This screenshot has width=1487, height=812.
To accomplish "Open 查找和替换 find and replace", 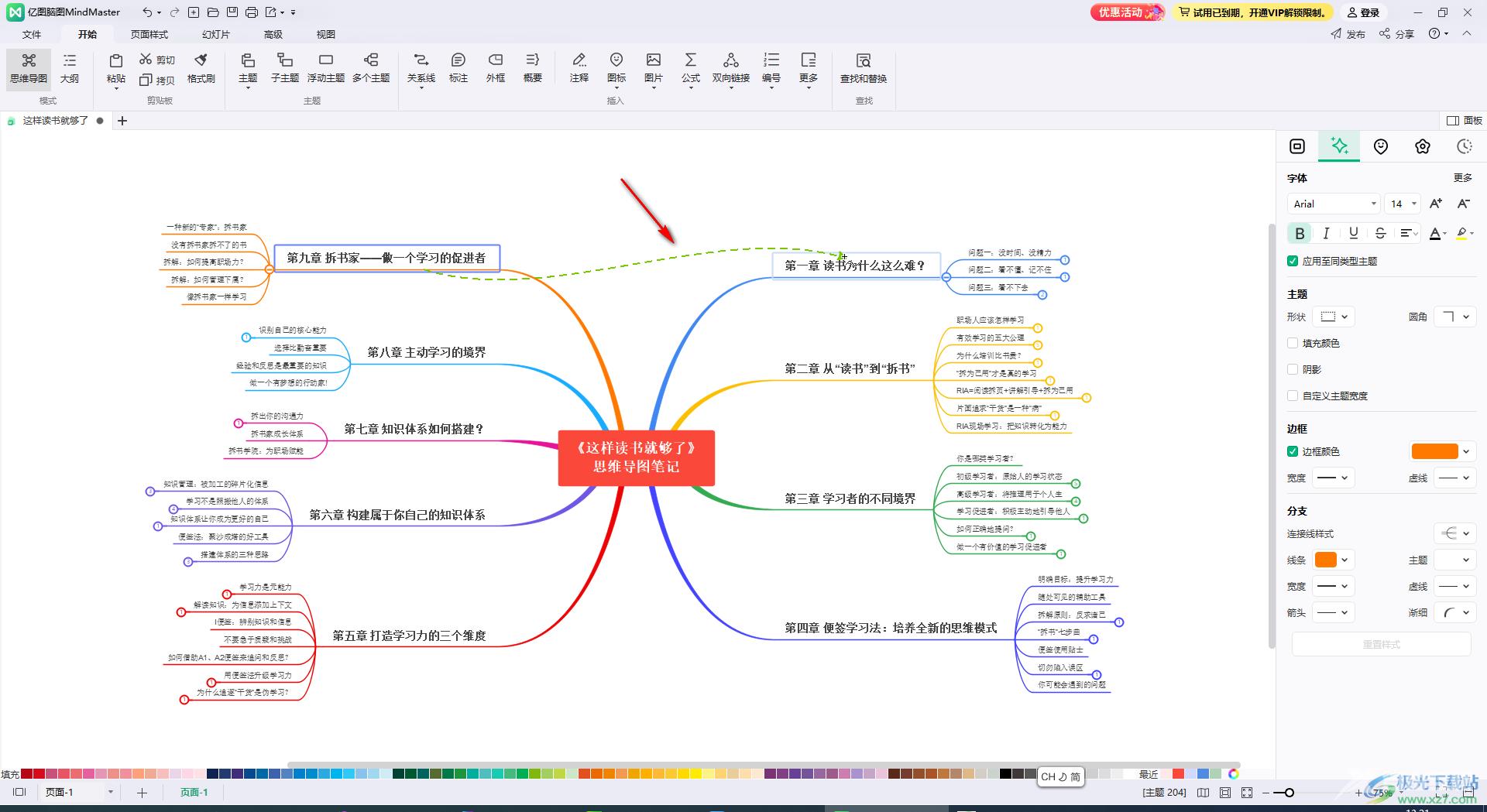I will click(864, 68).
